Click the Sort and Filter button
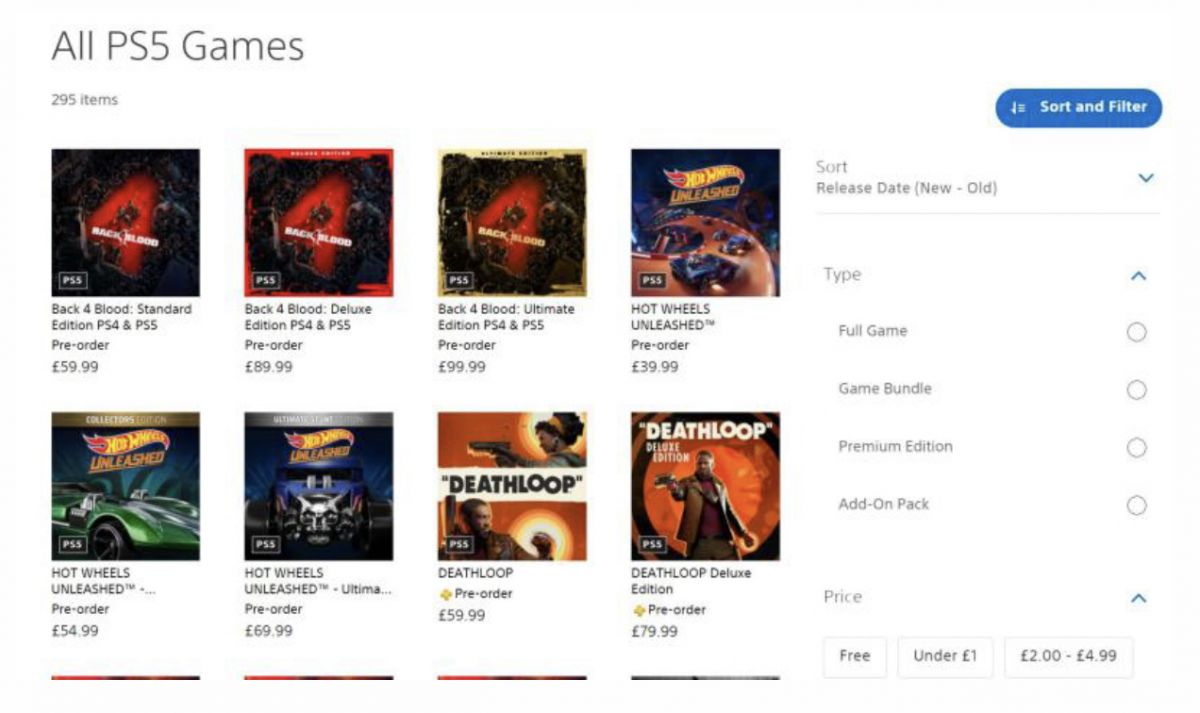Image resolution: width=1200 pixels, height=713 pixels. pyautogui.click(x=1078, y=107)
